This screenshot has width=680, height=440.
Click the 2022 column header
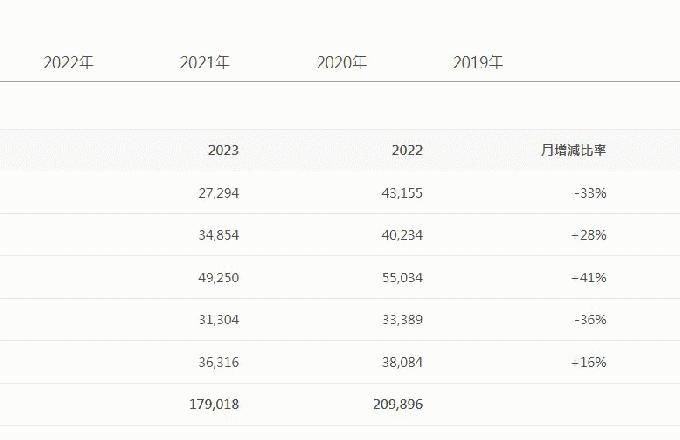[407, 150]
